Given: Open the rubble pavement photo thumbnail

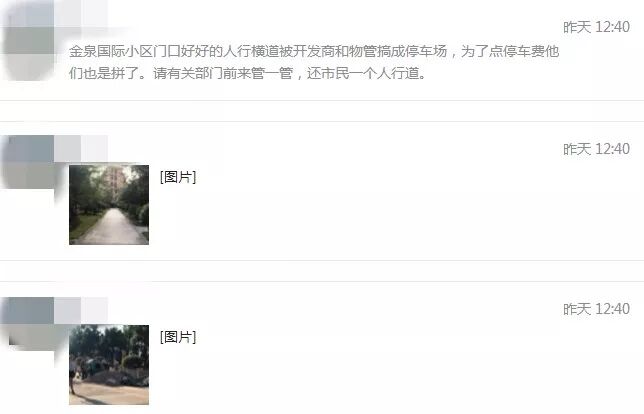Looking at the screenshot, I should coord(109,365).
